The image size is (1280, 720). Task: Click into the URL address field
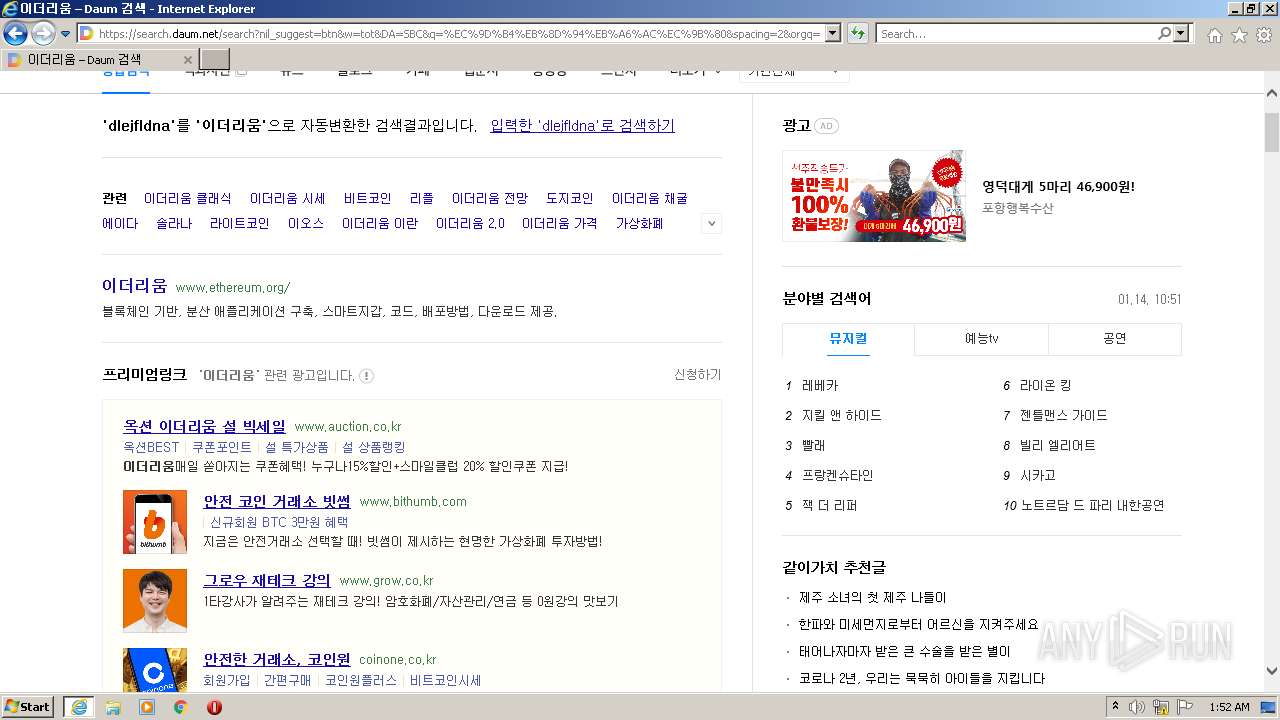pyautogui.click(x=458, y=34)
